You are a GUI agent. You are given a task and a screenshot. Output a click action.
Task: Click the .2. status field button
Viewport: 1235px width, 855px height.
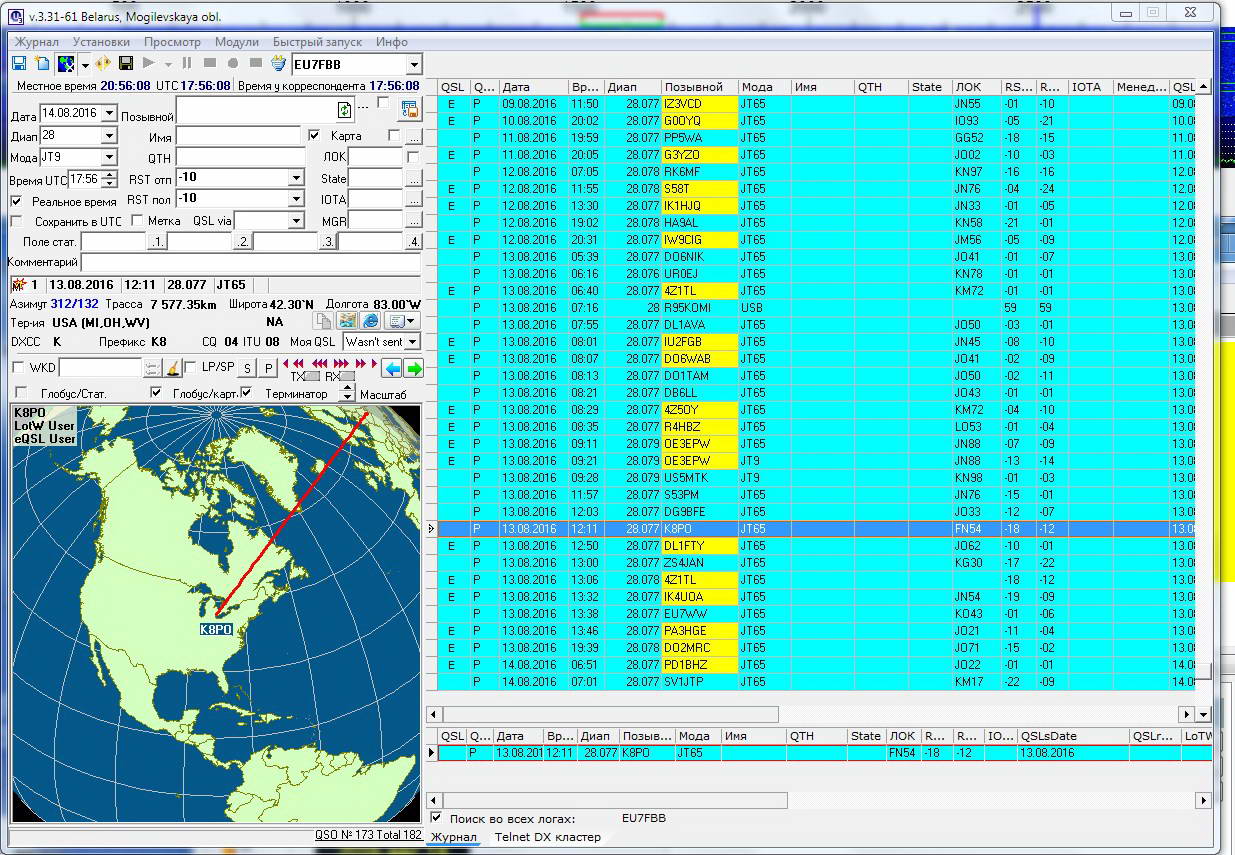pos(243,242)
